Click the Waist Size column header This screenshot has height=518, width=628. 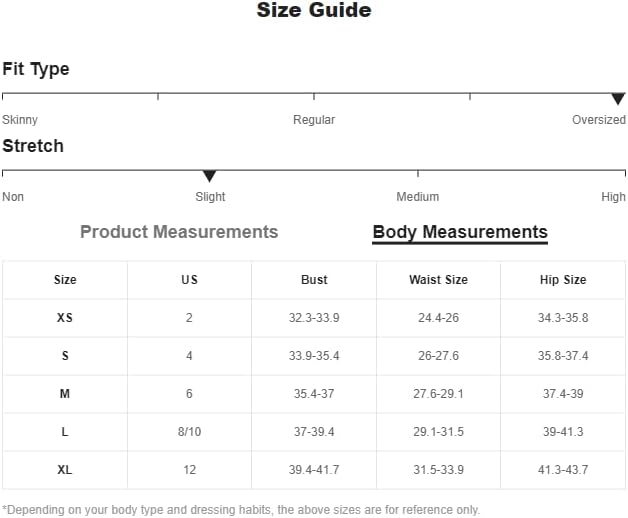click(x=439, y=280)
